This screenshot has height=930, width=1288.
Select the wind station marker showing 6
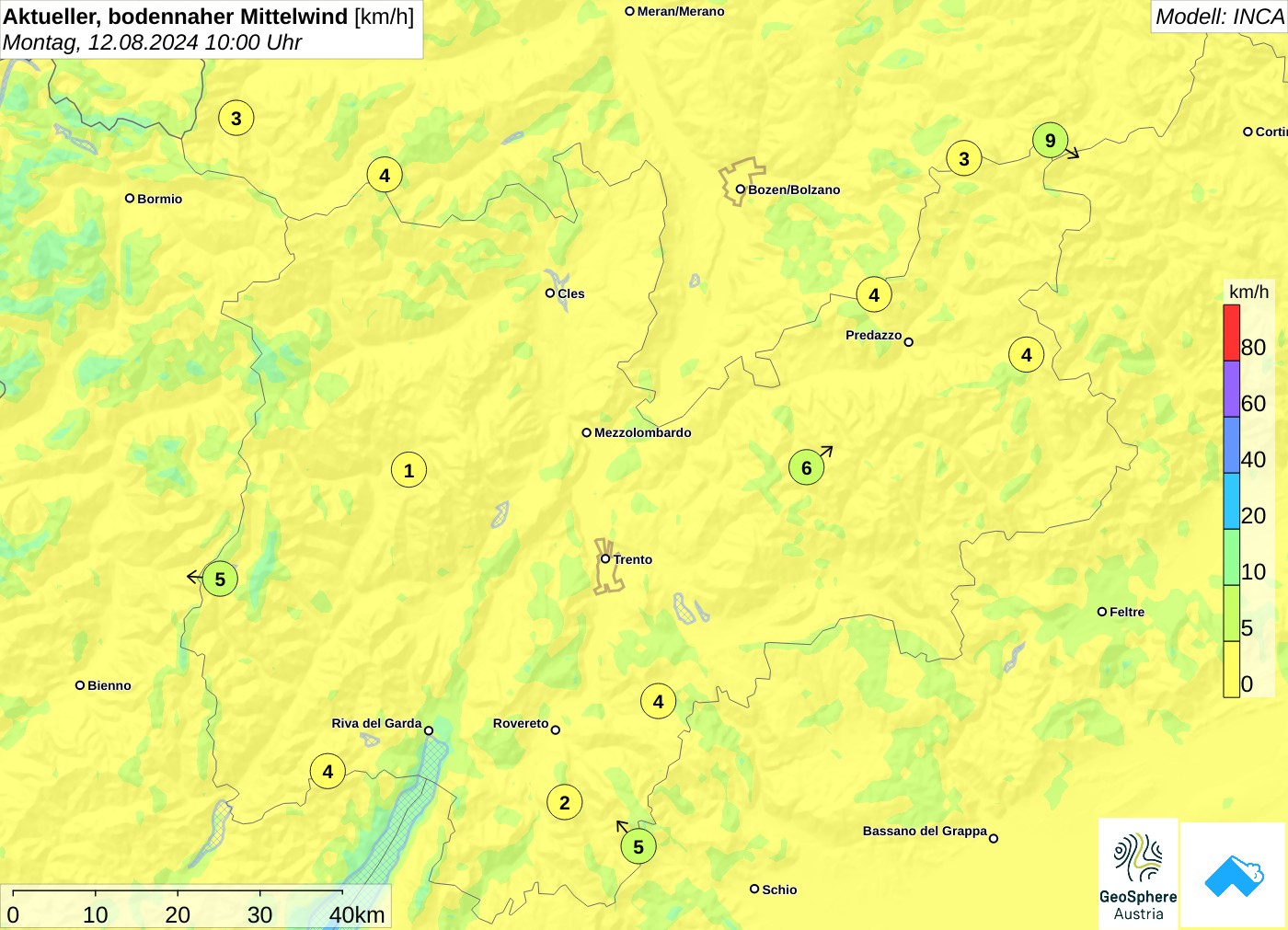806,467
